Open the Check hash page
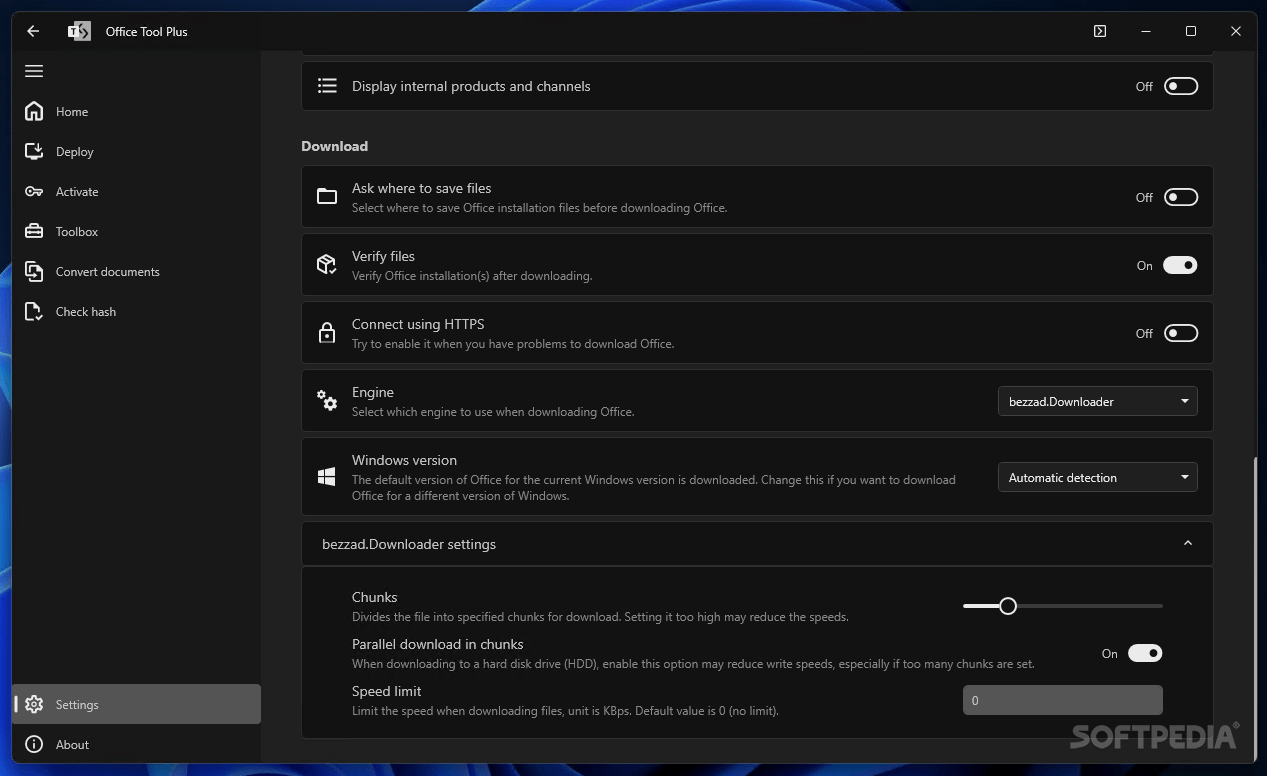 137,311
